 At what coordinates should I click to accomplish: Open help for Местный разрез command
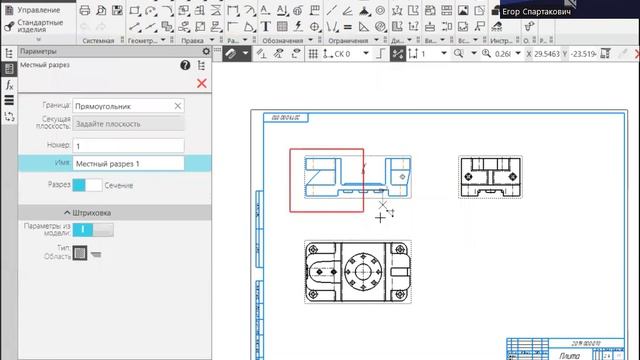[x=185, y=65]
